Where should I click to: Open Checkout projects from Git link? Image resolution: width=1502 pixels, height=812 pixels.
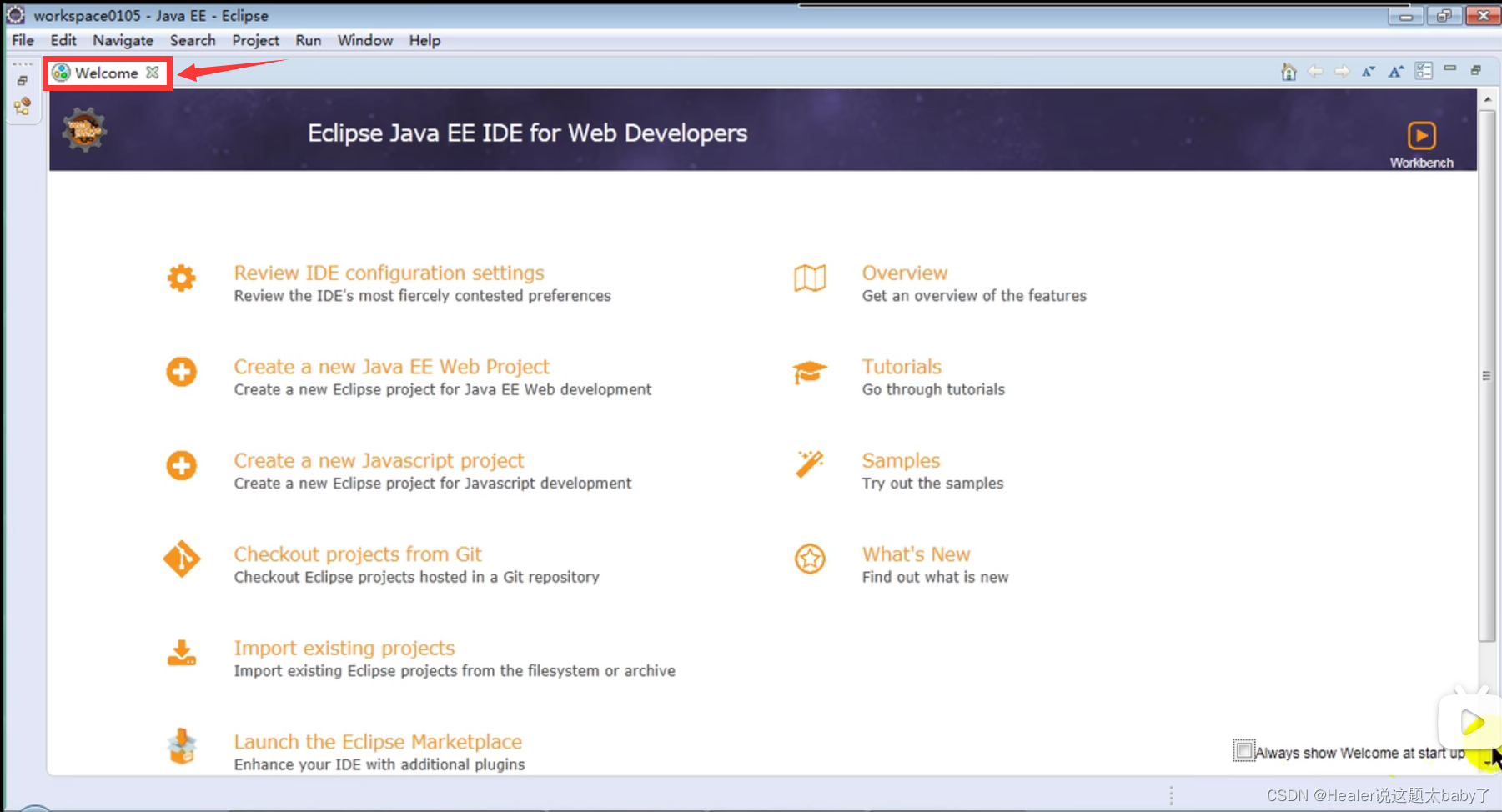click(x=358, y=554)
